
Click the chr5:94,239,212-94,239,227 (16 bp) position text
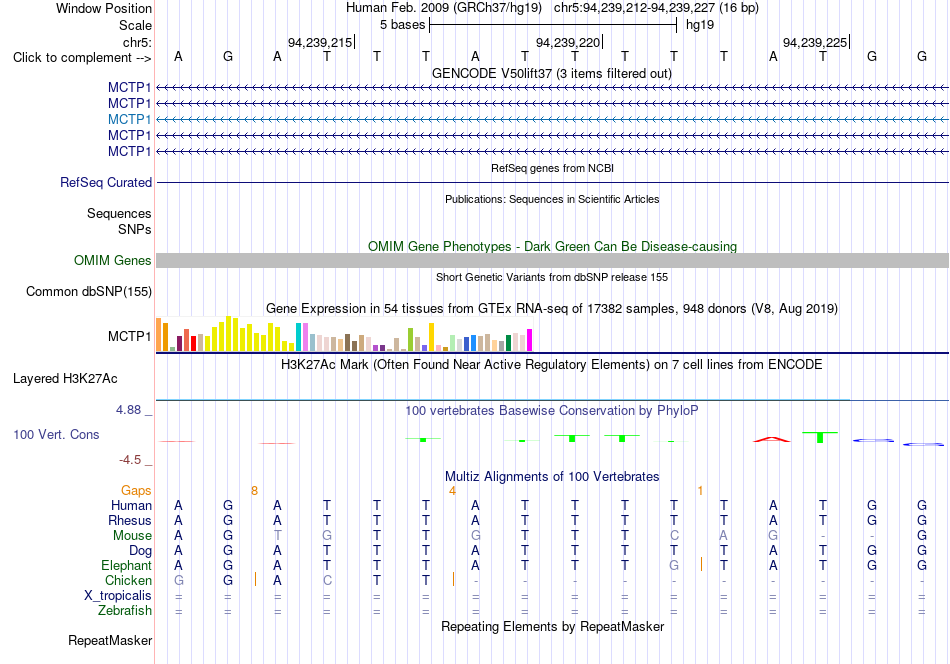[656, 8]
